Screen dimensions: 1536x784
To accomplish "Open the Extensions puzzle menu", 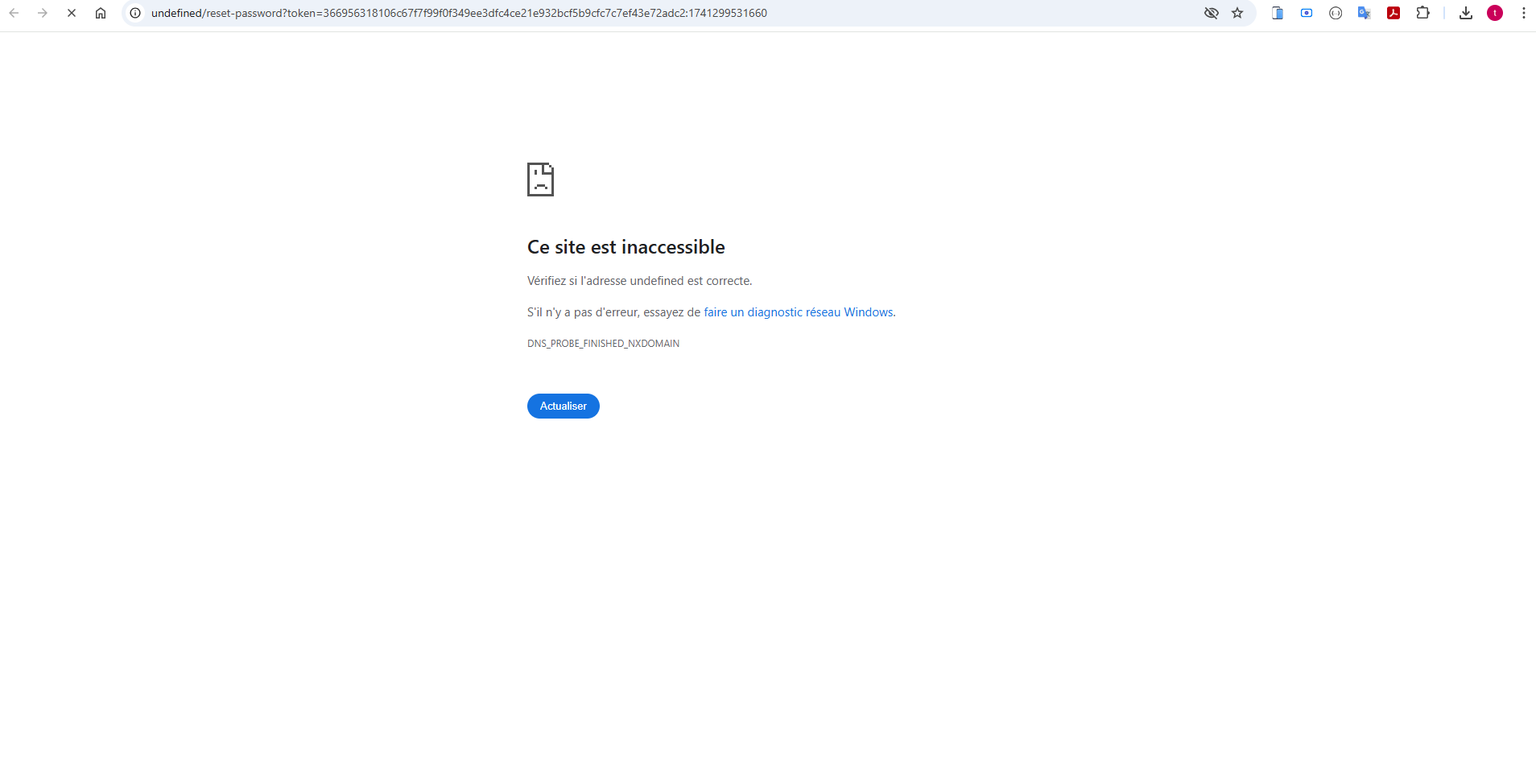I will pos(1422,13).
